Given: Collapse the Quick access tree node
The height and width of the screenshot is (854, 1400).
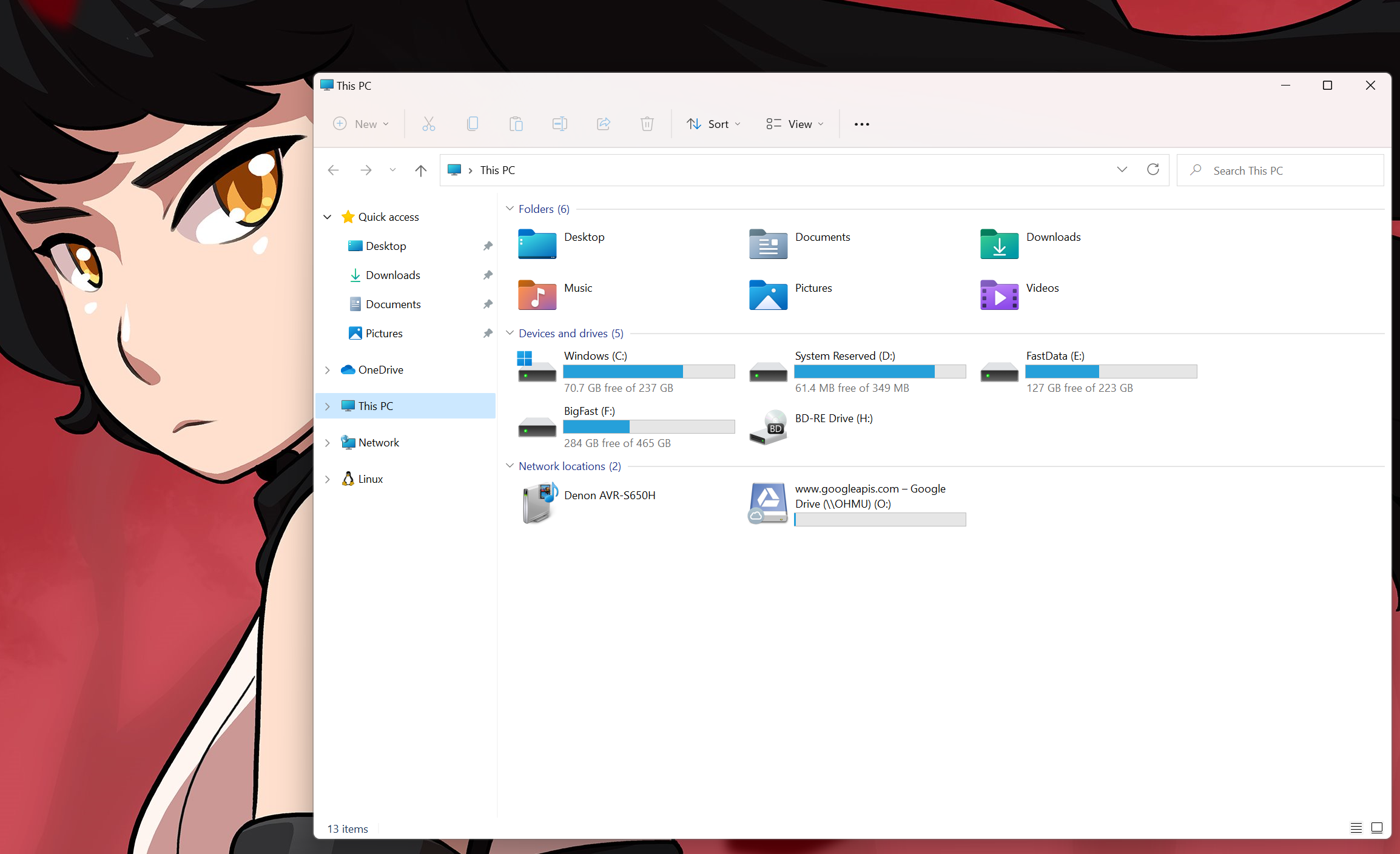Looking at the screenshot, I should [328, 217].
